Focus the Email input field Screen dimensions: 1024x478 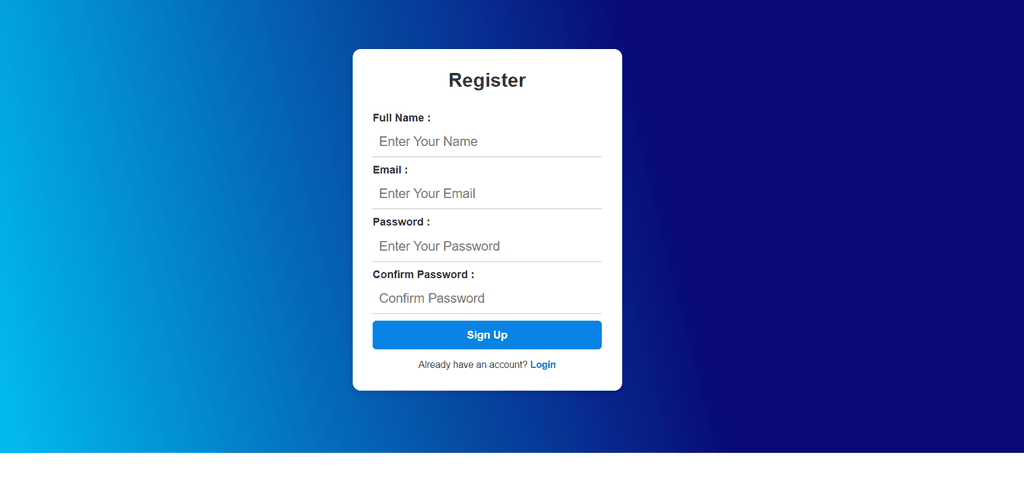pyautogui.click(x=487, y=193)
